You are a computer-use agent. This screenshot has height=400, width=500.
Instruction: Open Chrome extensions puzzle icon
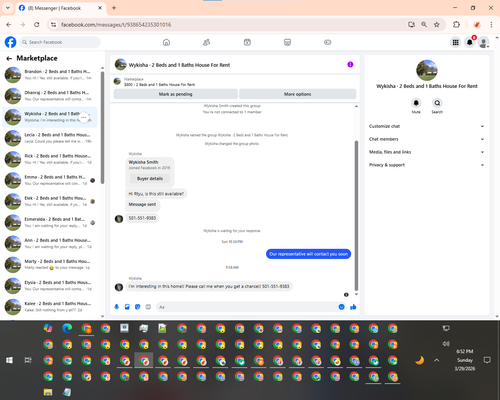[456, 25]
